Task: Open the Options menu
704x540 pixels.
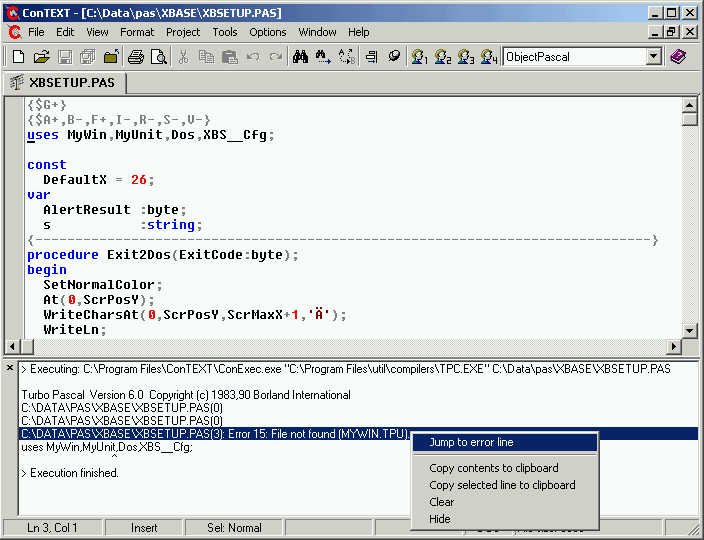Action: [x=268, y=32]
